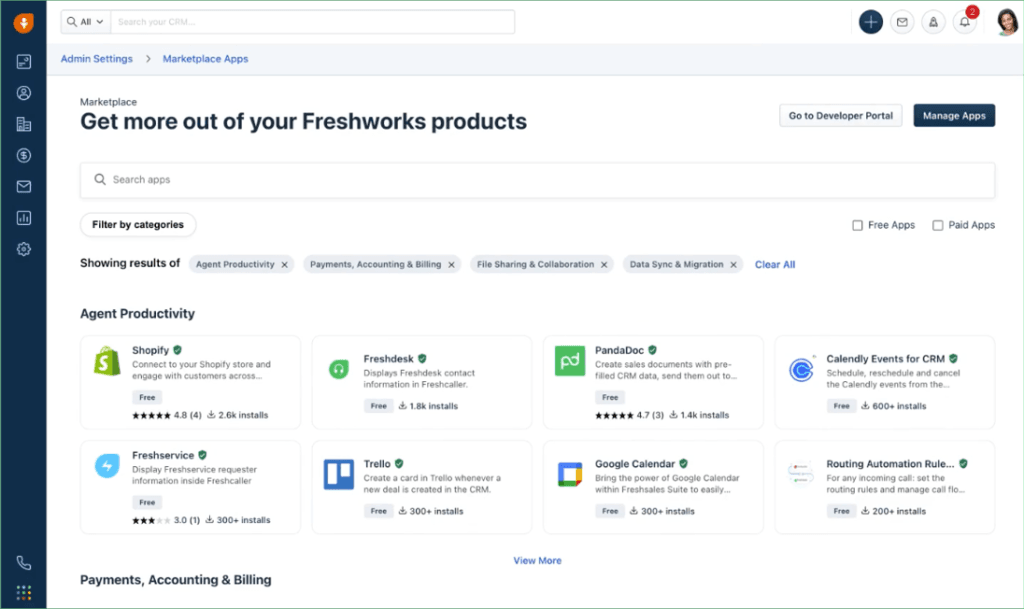Screen dimensions: 1024x609
Task: Click the Routing Automation Rule app logo
Action: [x=801, y=474]
